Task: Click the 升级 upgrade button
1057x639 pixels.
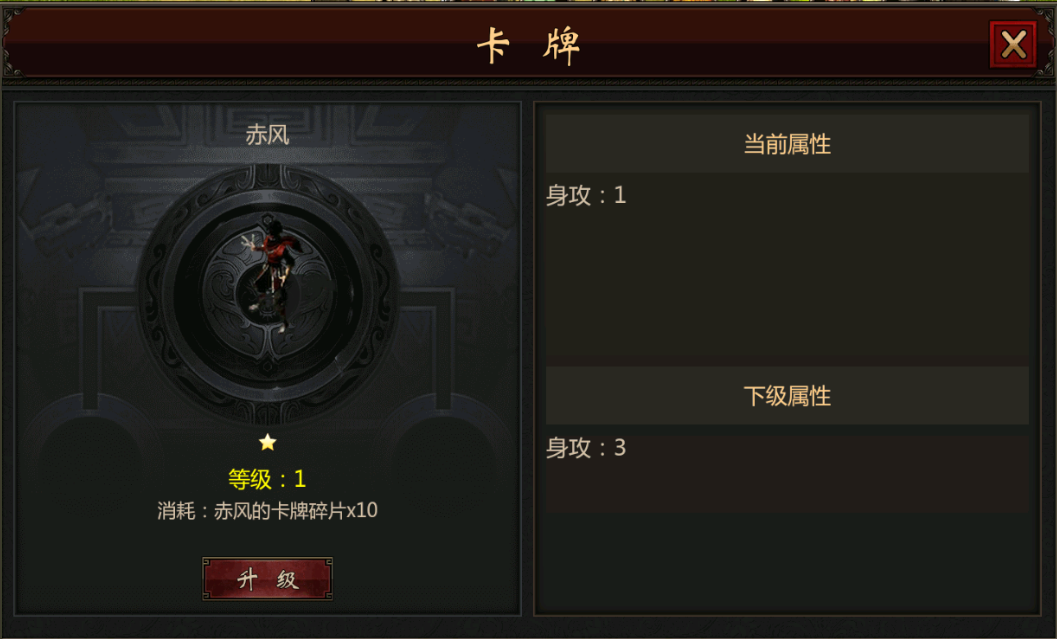Action: pyautogui.click(x=268, y=578)
